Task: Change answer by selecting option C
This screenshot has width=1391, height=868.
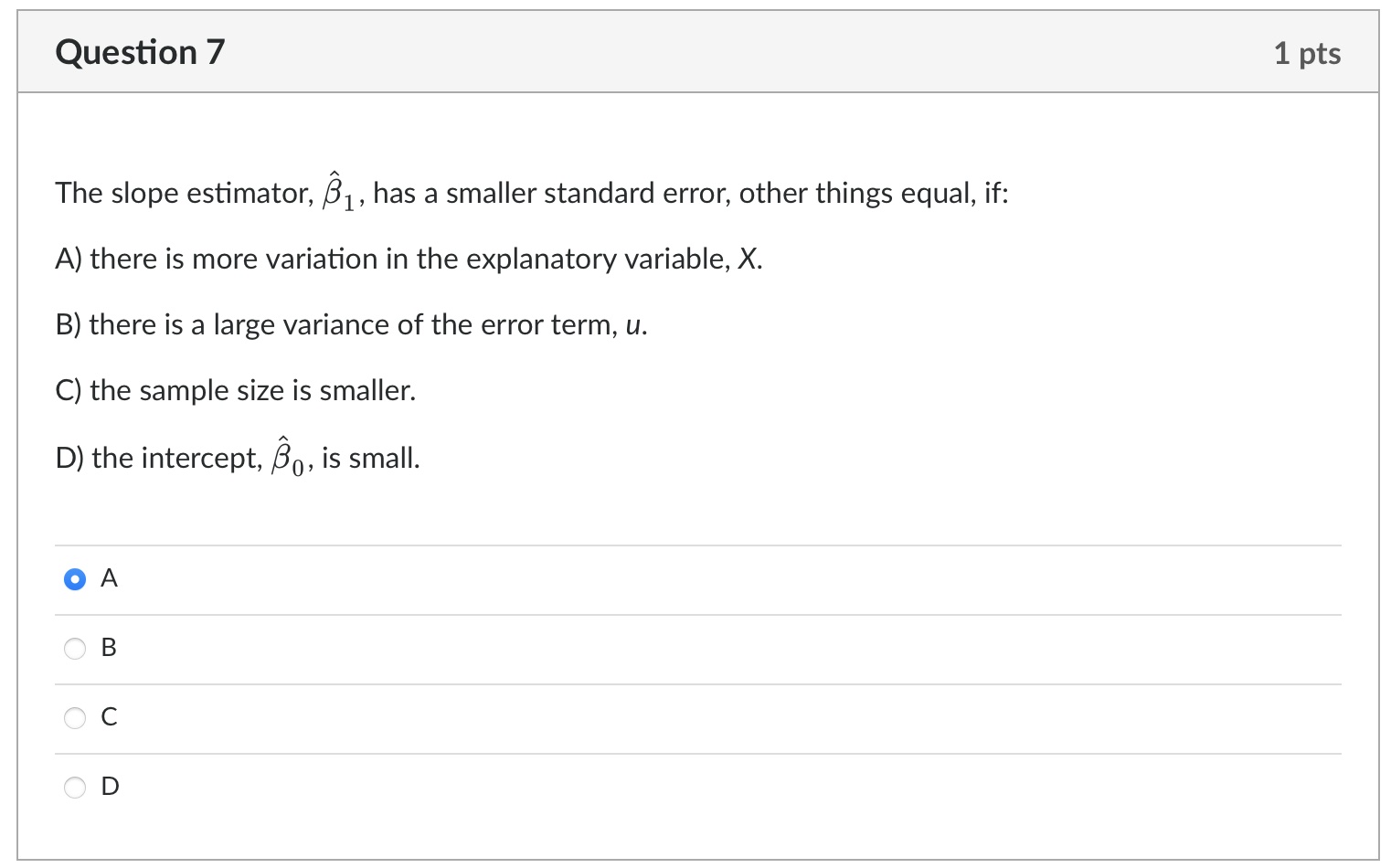Action: coord(75,718)
